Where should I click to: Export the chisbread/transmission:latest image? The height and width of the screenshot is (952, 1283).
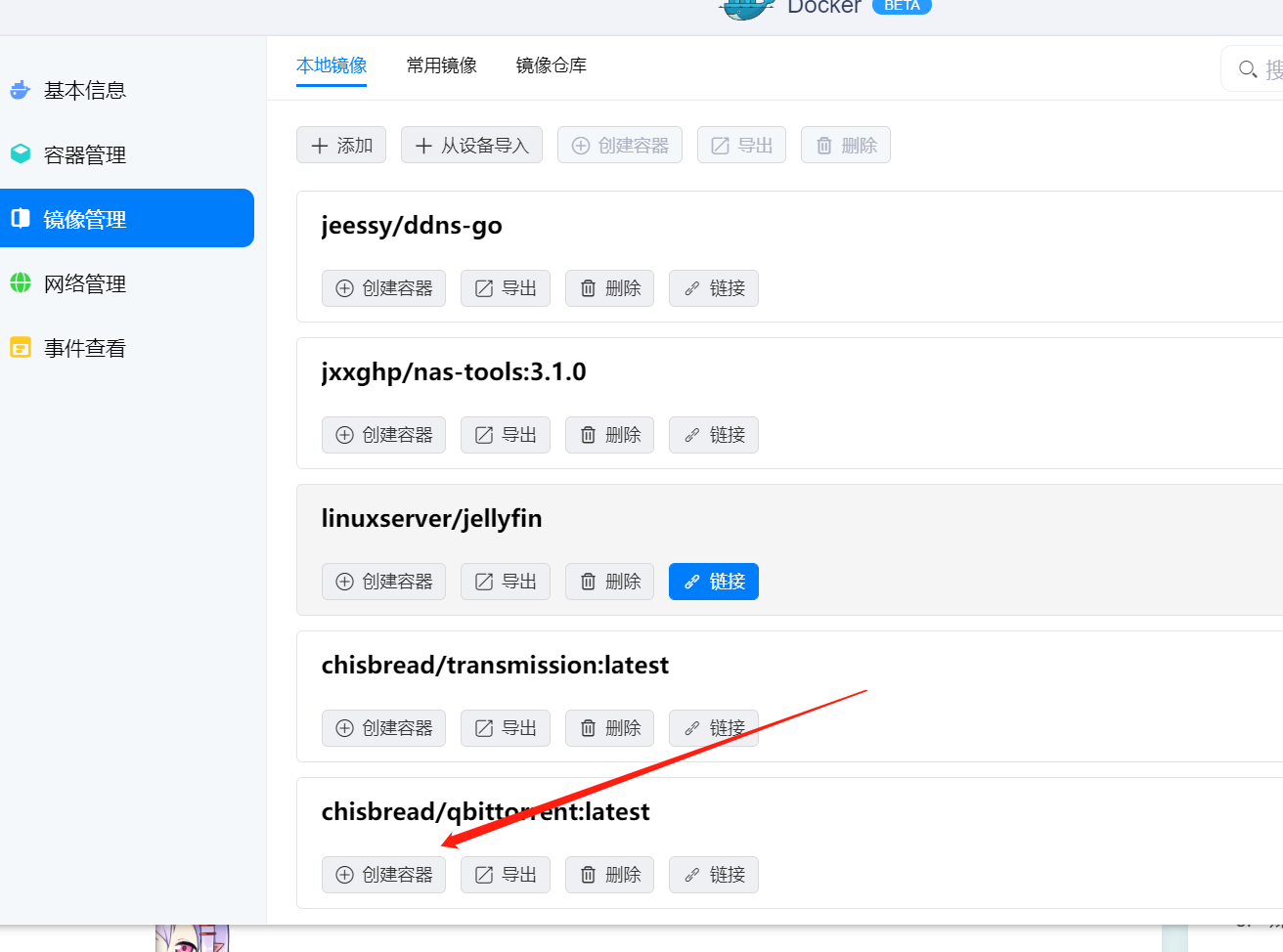click(x=506, y=728)
